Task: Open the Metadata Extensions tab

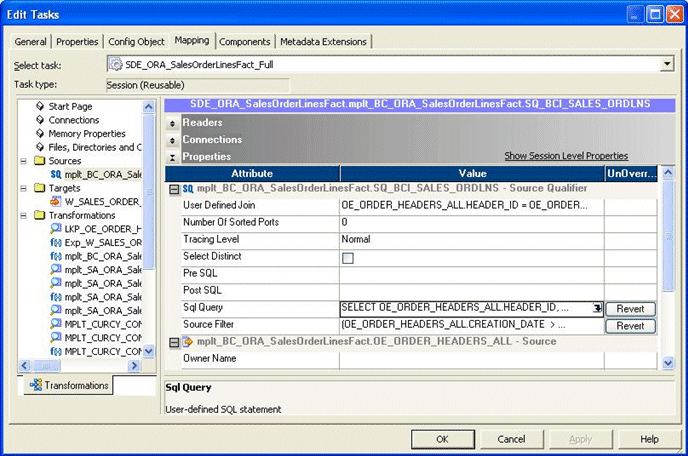Action: coord(323,42)
